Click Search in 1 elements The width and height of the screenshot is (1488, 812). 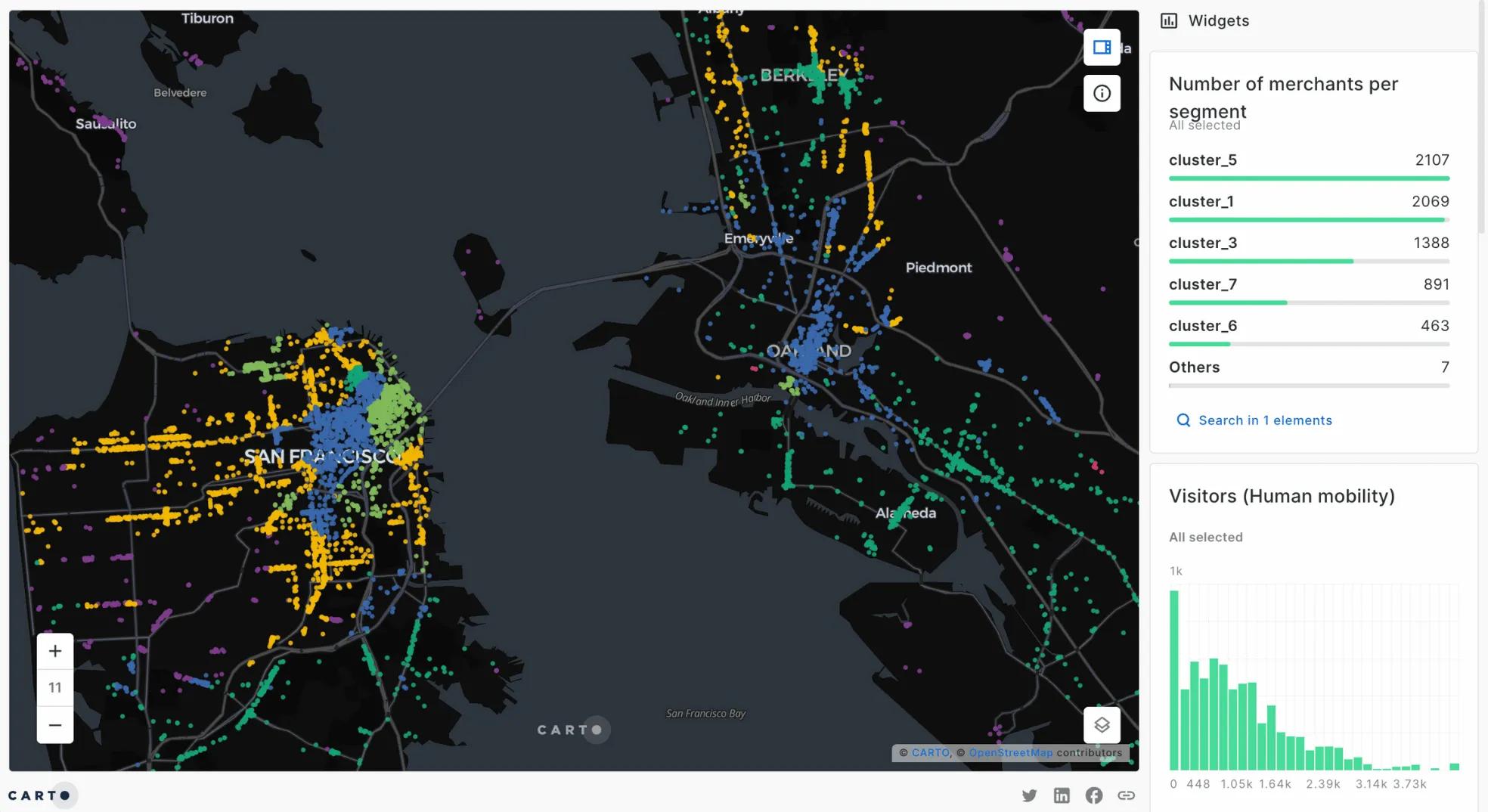tap(1264, 420)
